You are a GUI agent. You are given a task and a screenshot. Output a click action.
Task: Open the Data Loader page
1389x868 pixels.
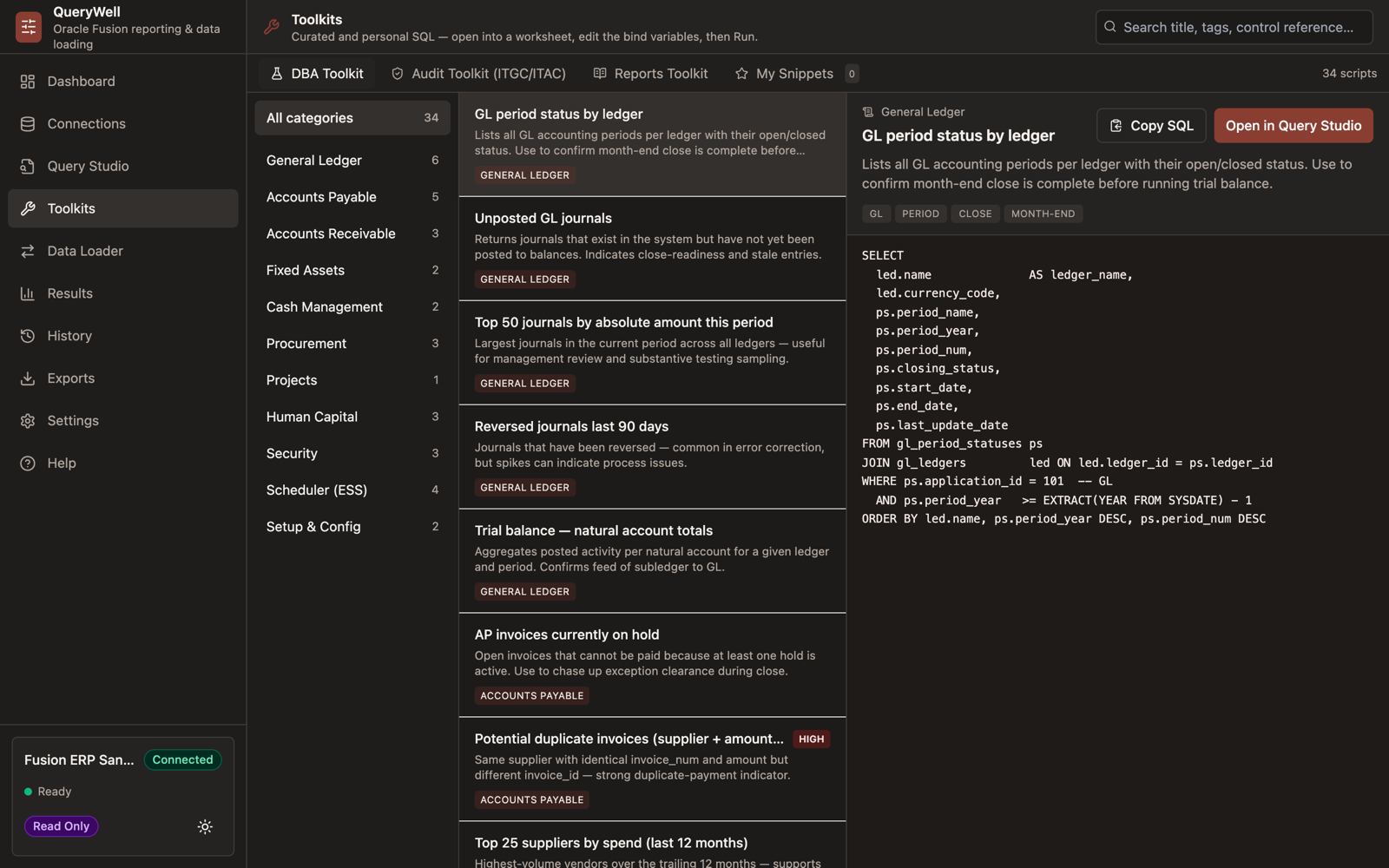click(123, 251)
